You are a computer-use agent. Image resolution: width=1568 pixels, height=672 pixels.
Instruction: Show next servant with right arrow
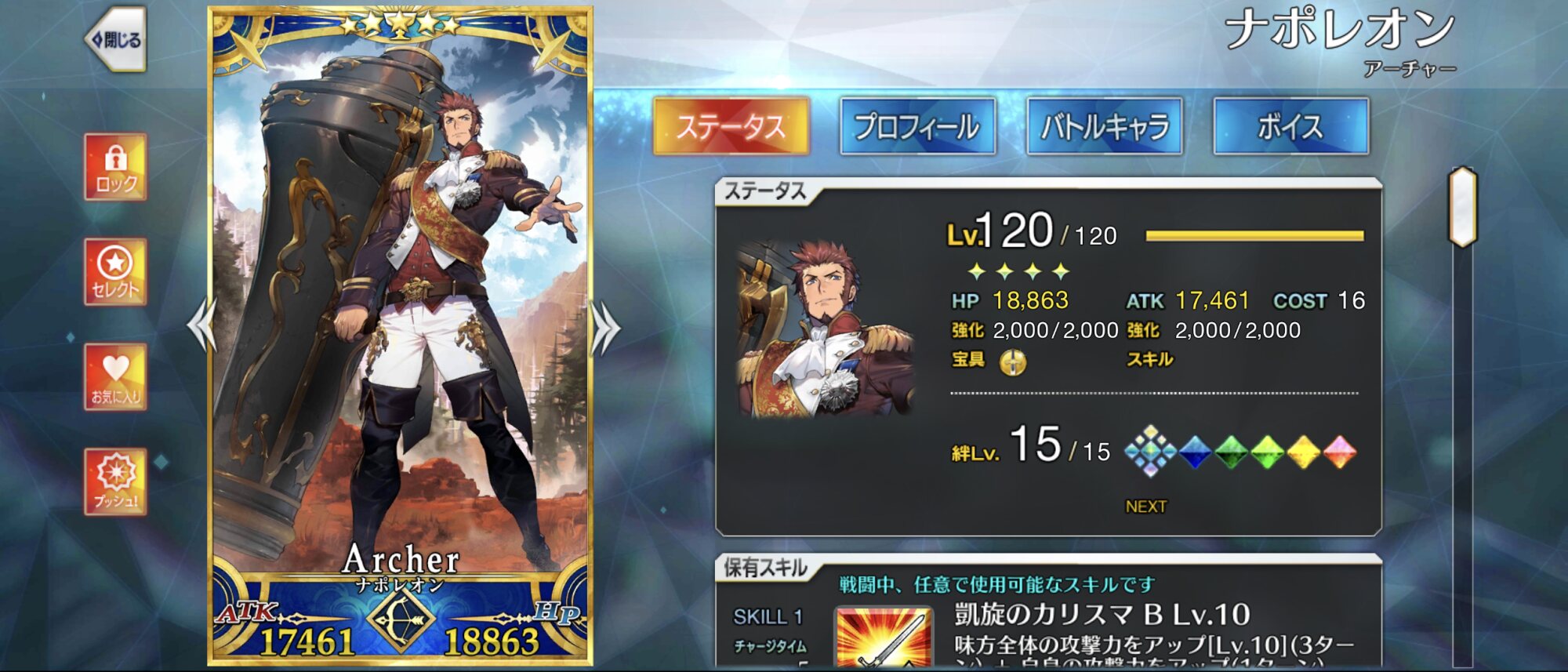[x=604, y=326]
